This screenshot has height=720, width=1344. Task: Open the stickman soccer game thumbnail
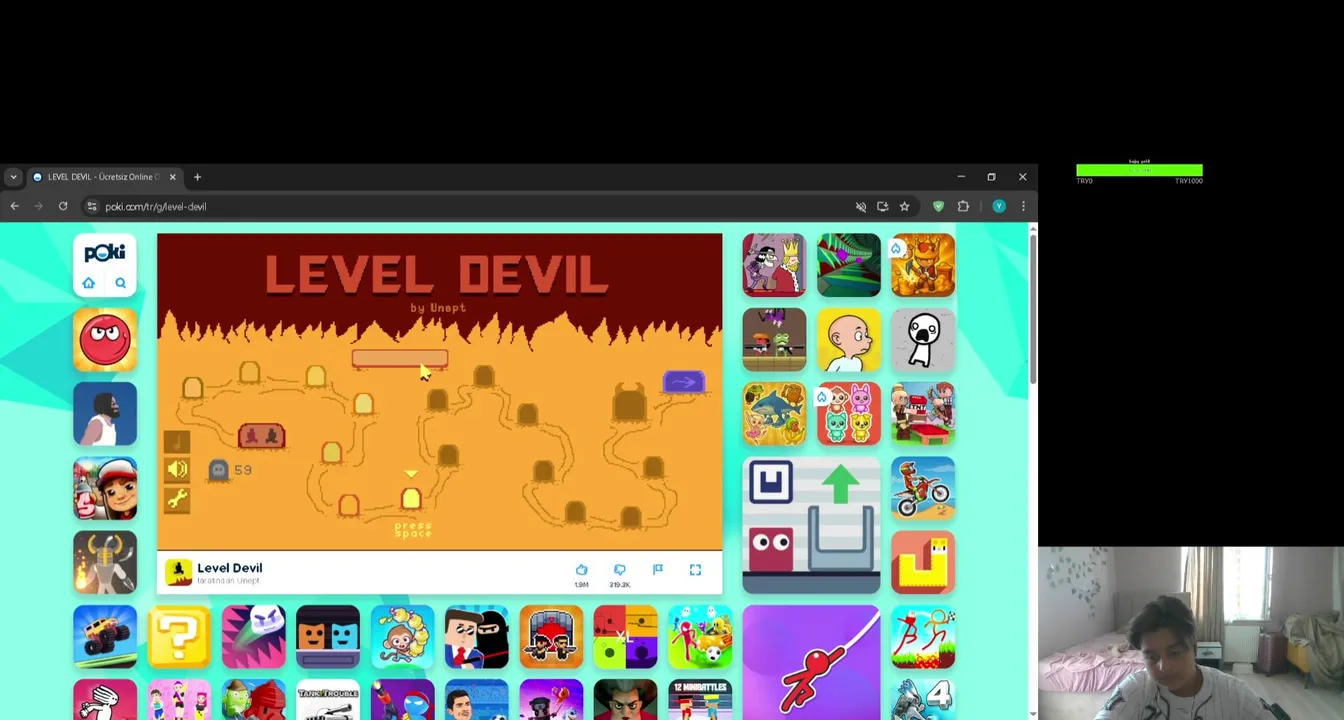tap(700, 637)
